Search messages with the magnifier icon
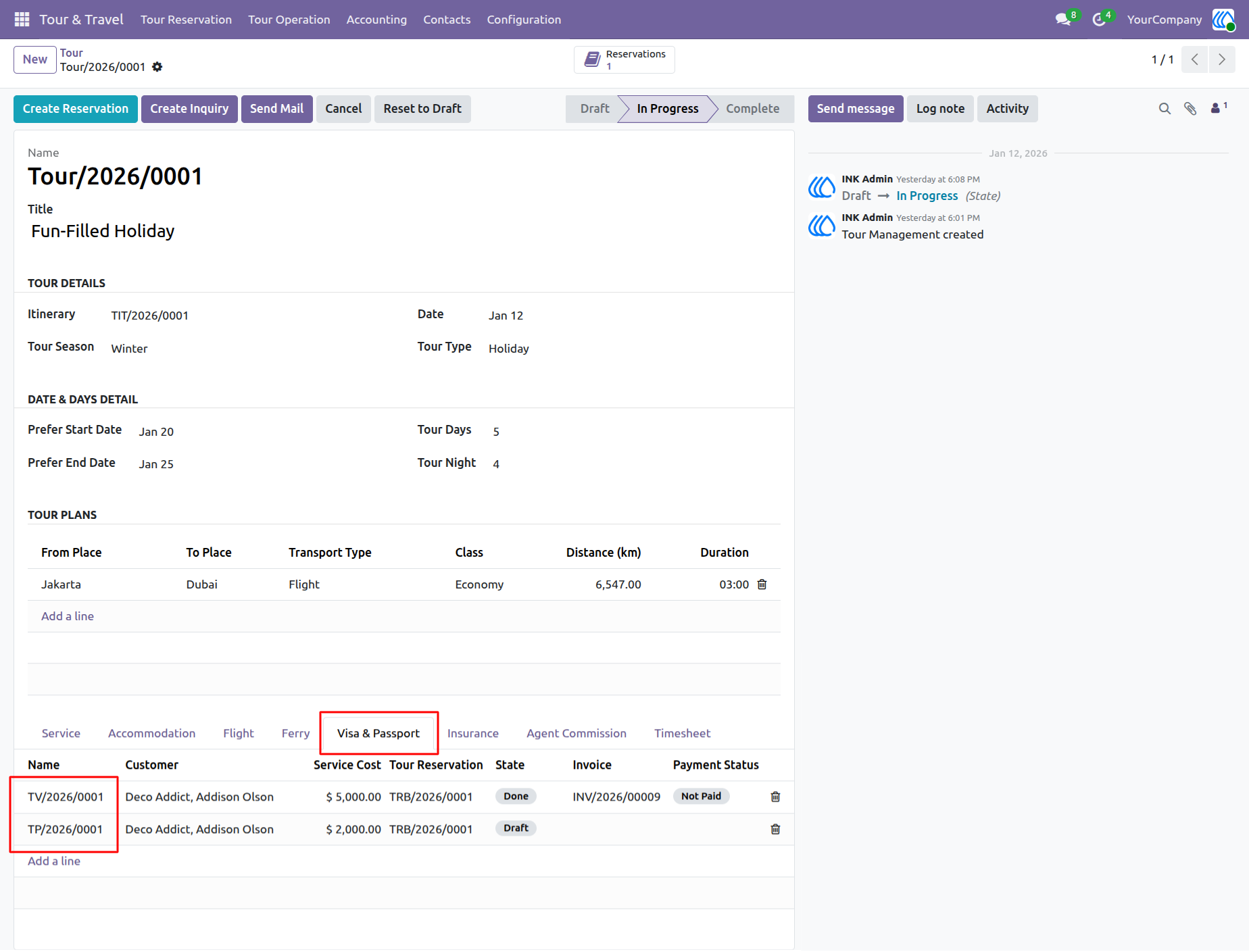Image resolution: width=1249 pixels, height=952 pixels. (1165, 109)
